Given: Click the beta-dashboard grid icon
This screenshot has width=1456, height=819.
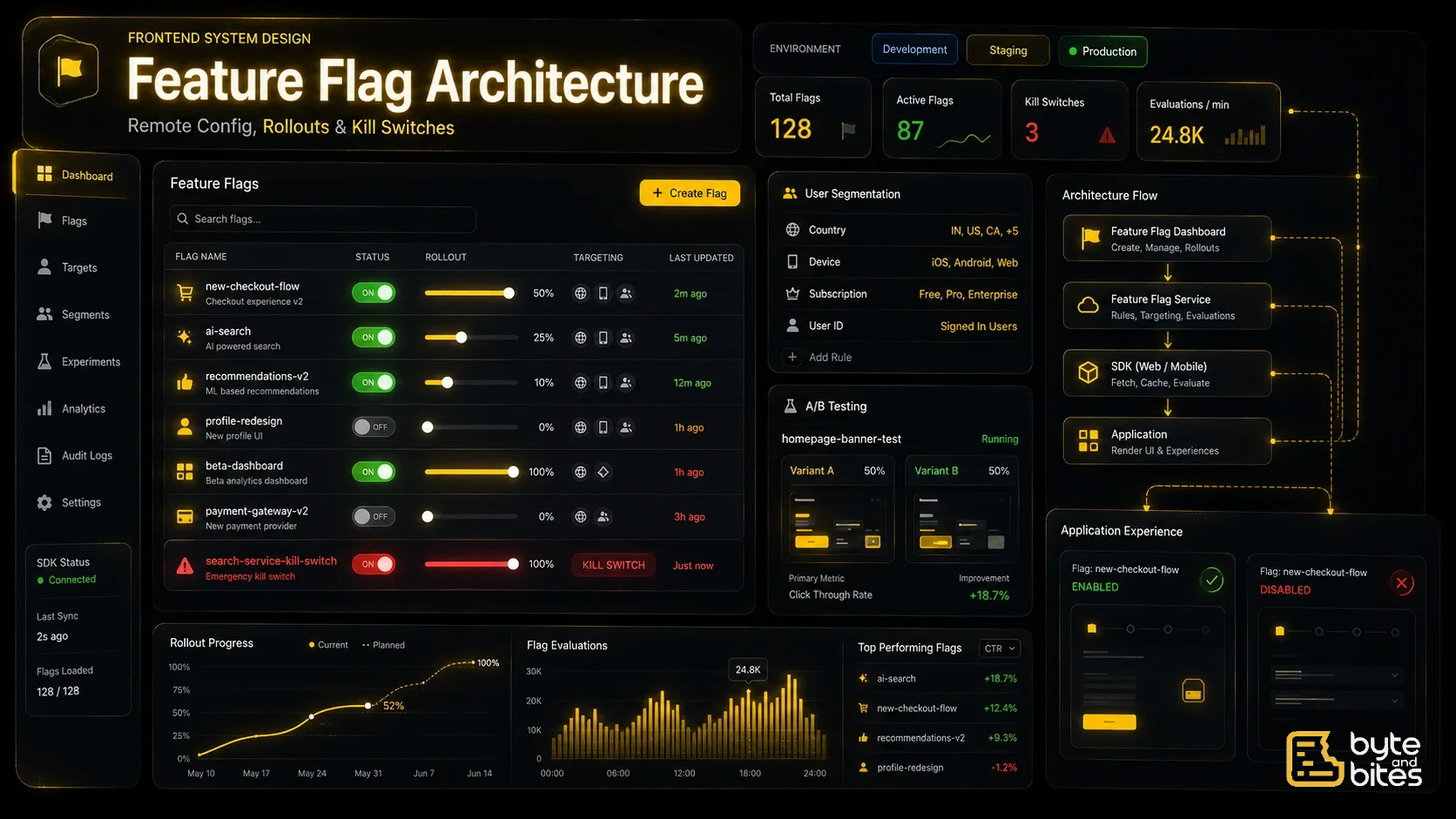Looking at the screenshot, I should point(185,472).
